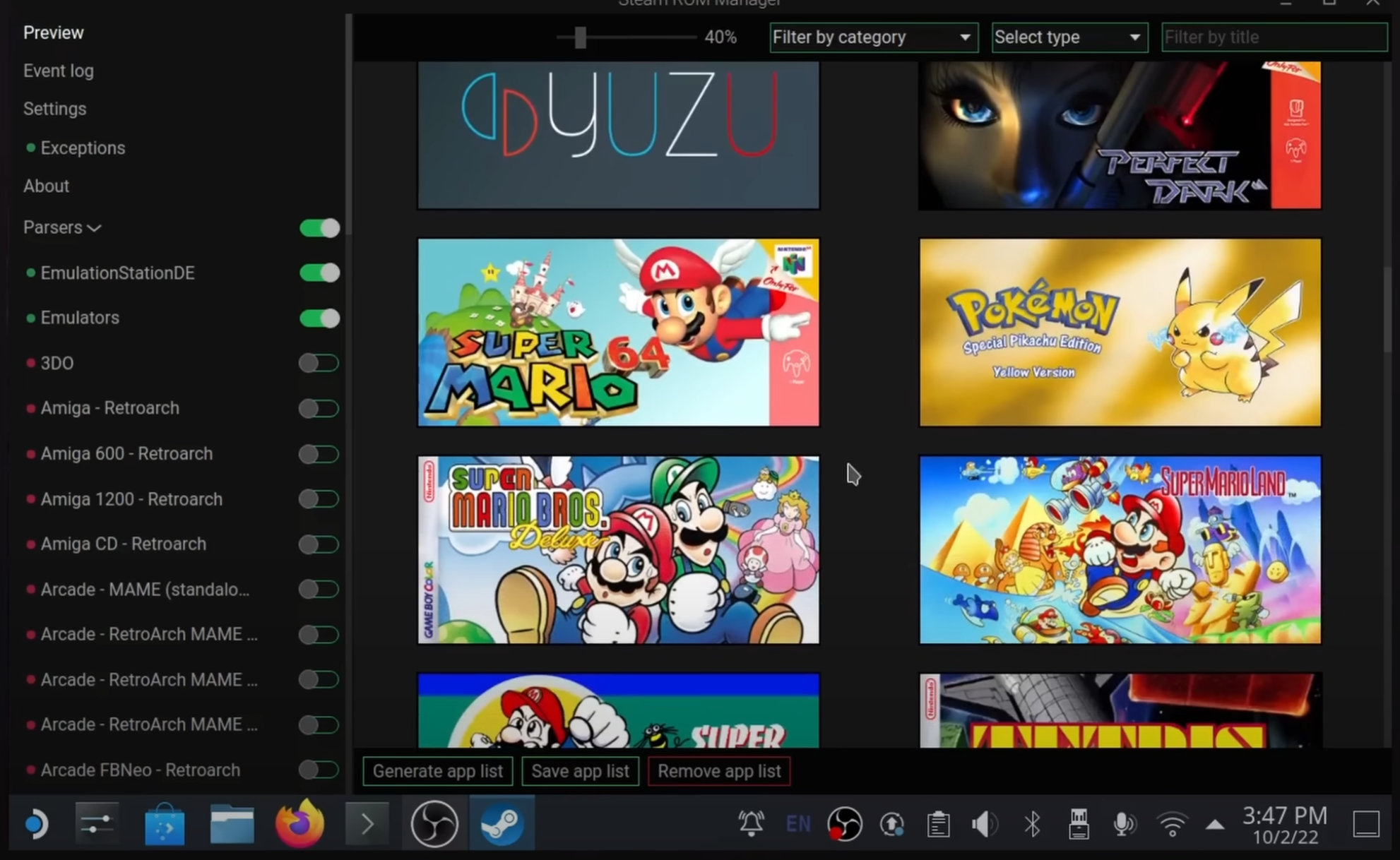
Task: Select the Amiga CD - Retroarch label
Action: pyautogui.click(x=123, y=544)
